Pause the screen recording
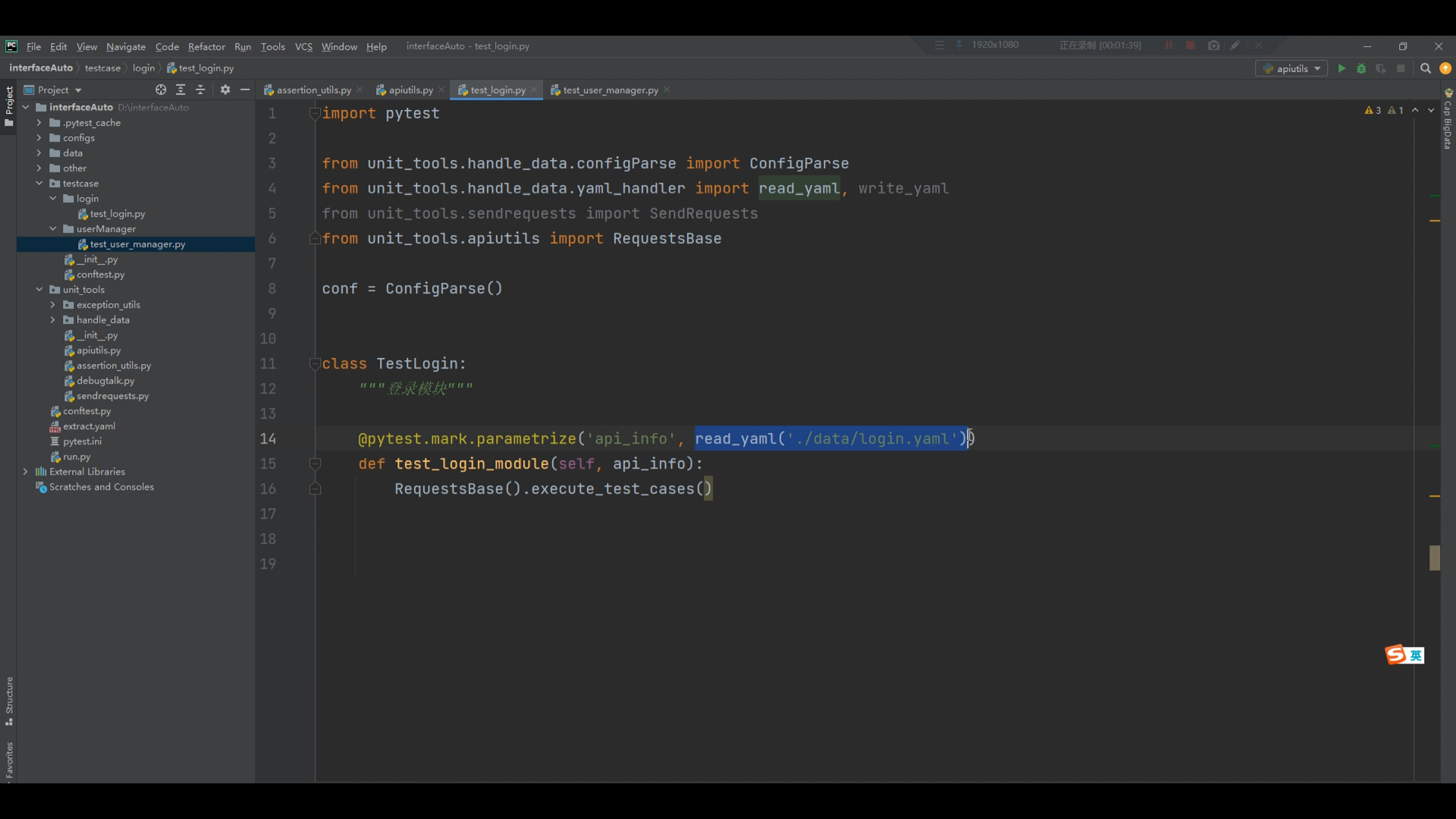The height and width of the screenshot is (819, 1456). [x=1169, y=45]
